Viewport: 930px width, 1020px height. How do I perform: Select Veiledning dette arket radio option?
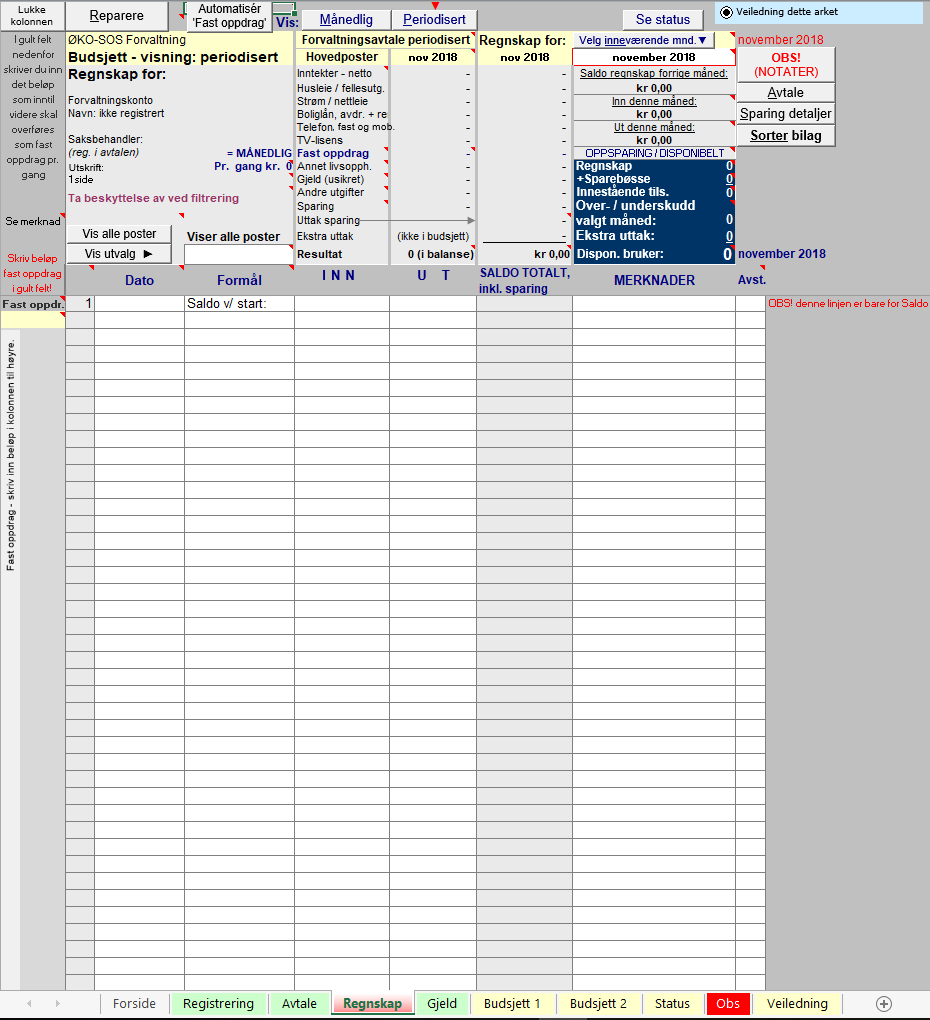(726, 12)
